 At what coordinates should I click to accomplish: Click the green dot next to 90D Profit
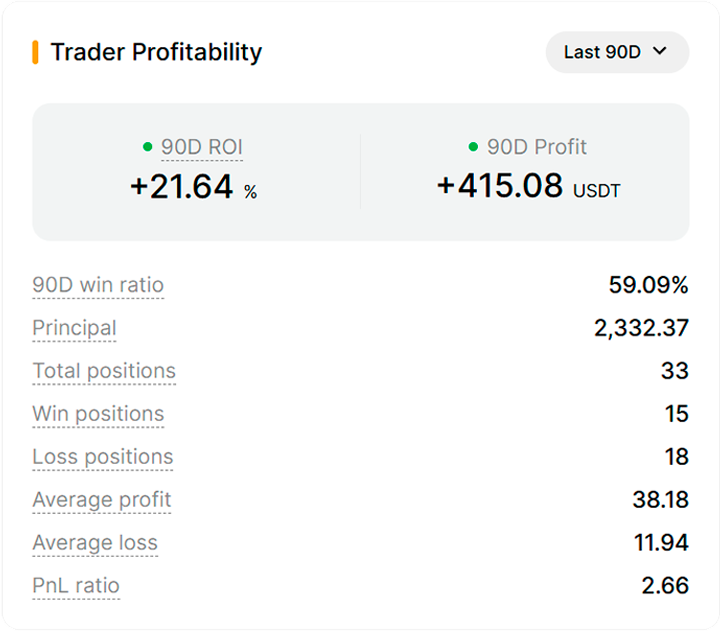coord(473,147)
